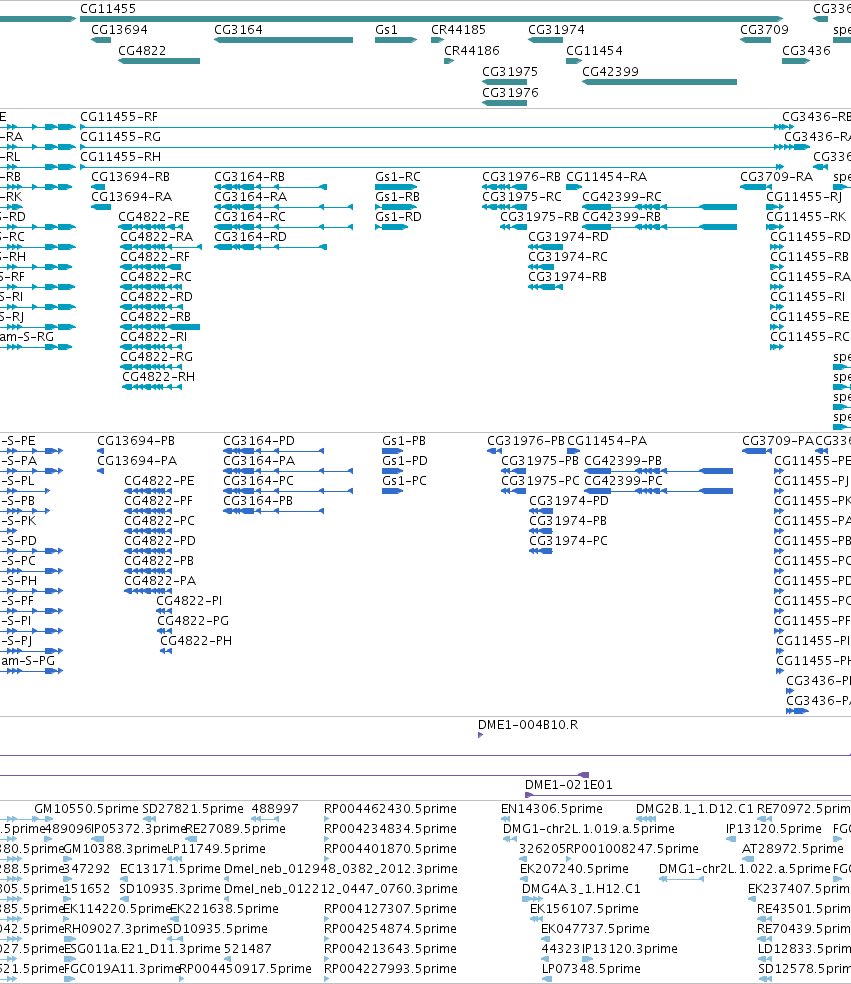Click the Gs1 gene label
The image size is (851, 984).
click(386, 29)
